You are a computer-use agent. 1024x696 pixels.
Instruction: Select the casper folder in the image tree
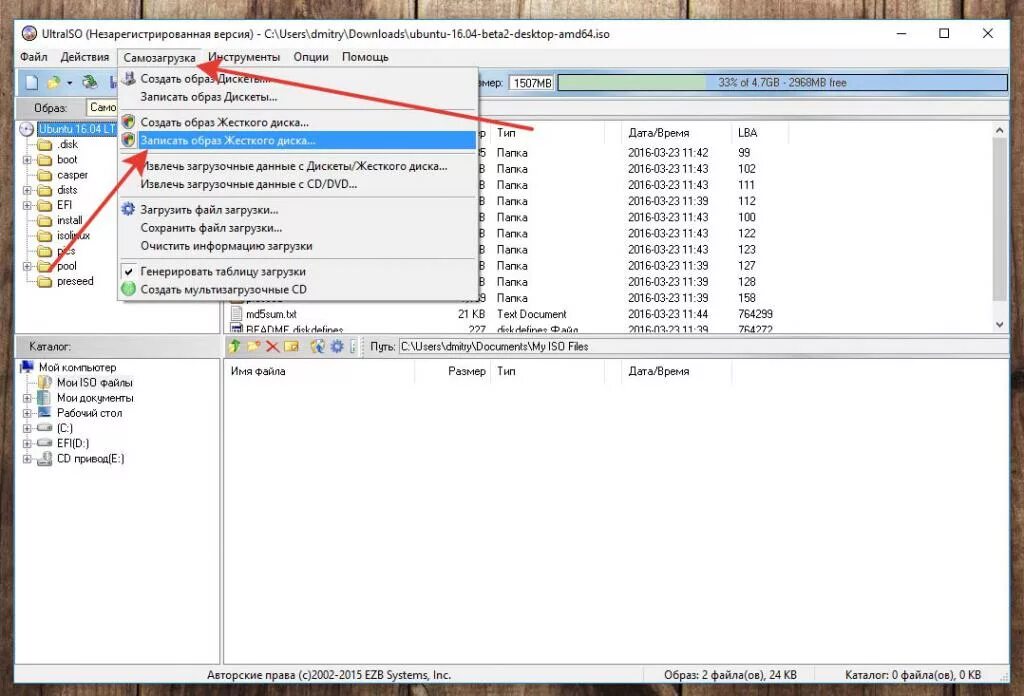pos(72,175)
